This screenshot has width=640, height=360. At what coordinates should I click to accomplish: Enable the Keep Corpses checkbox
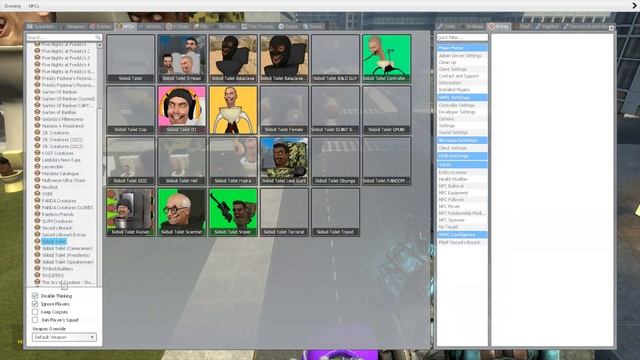click(35, 312)
